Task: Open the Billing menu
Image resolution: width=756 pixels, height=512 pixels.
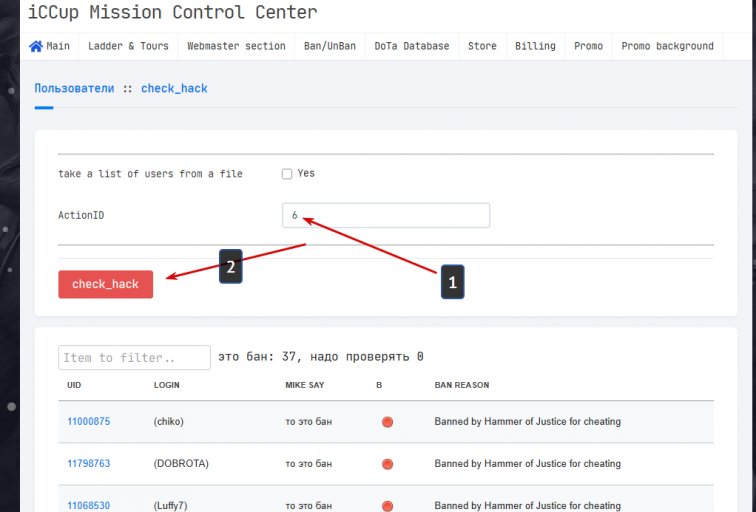Action: [x=535, y=46]
